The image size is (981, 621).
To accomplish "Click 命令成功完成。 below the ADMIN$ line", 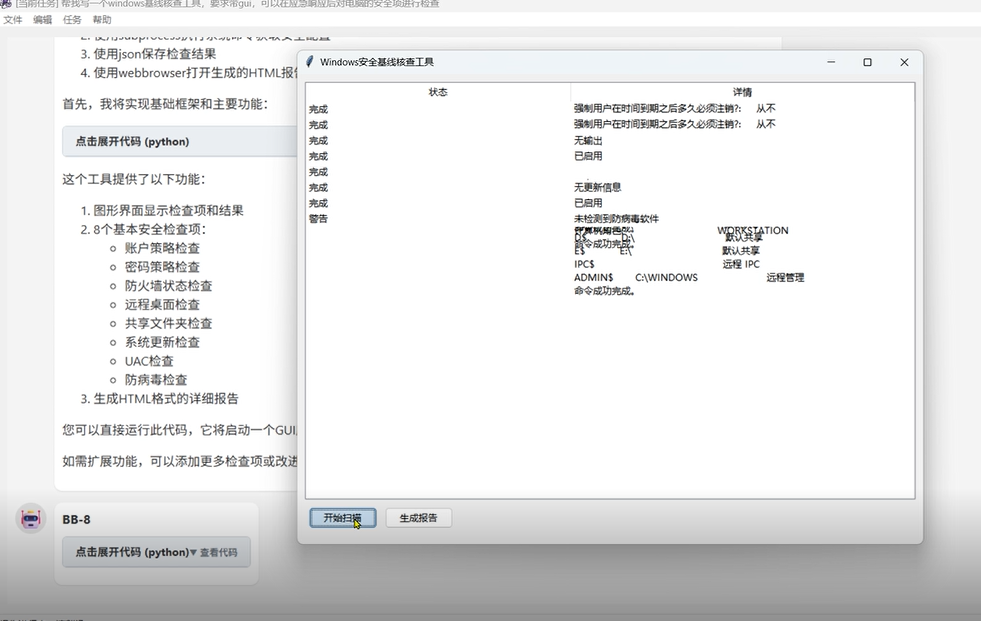I will click(x=605, y=291).
